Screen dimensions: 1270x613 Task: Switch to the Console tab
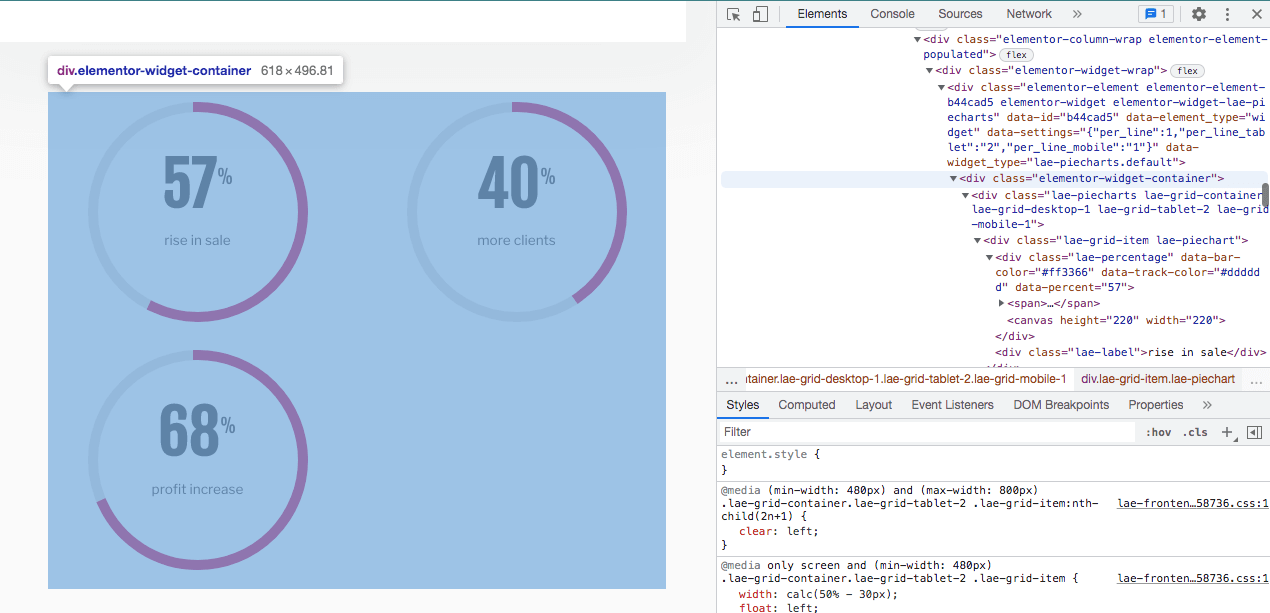[x=892, y=14]
